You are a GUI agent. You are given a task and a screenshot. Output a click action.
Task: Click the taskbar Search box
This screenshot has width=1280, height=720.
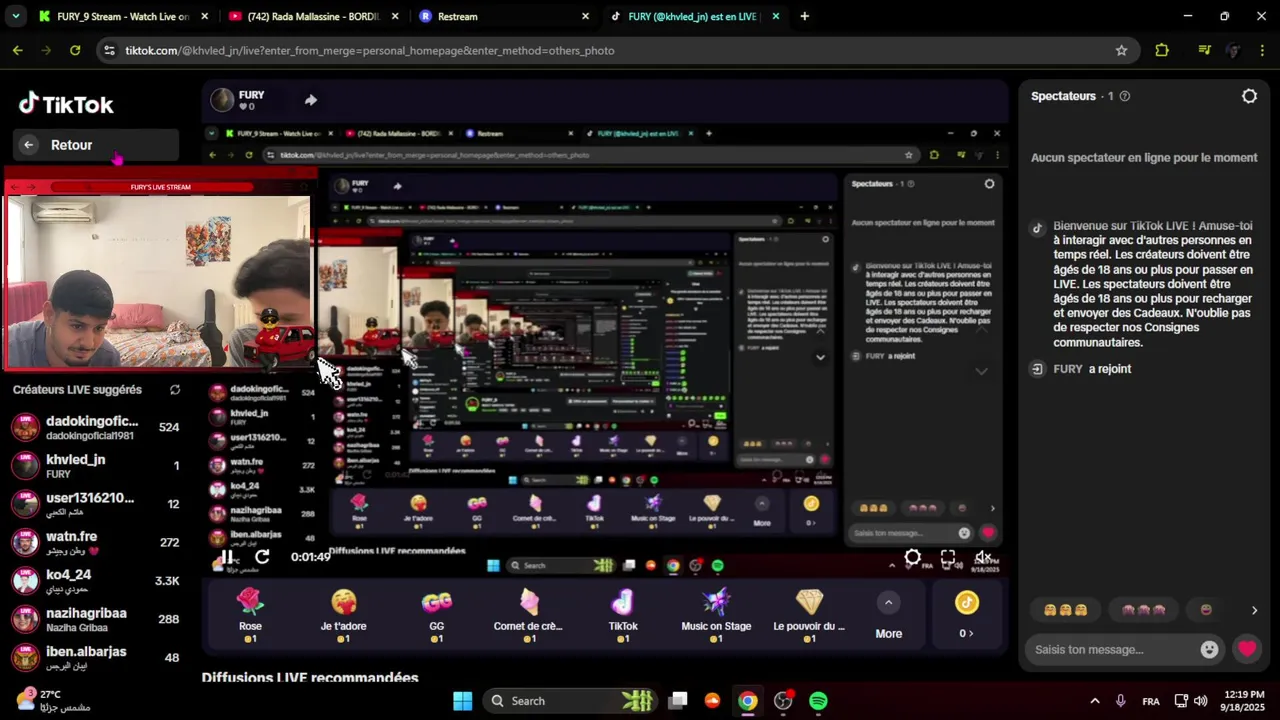570,701
